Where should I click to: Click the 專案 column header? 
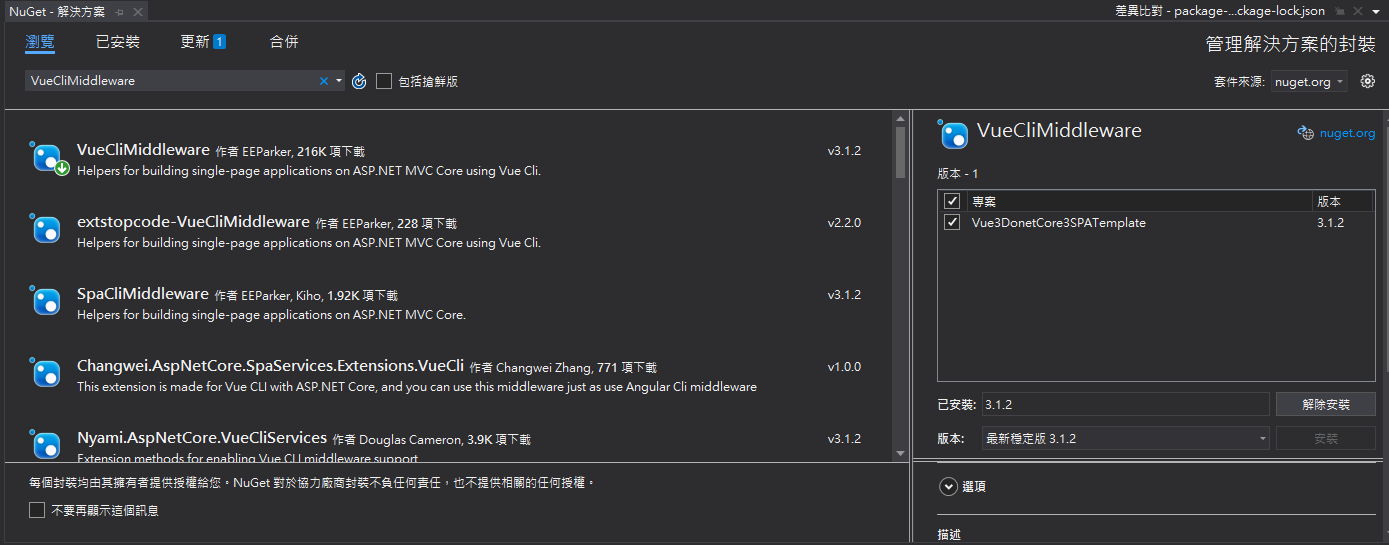[983, 201]
